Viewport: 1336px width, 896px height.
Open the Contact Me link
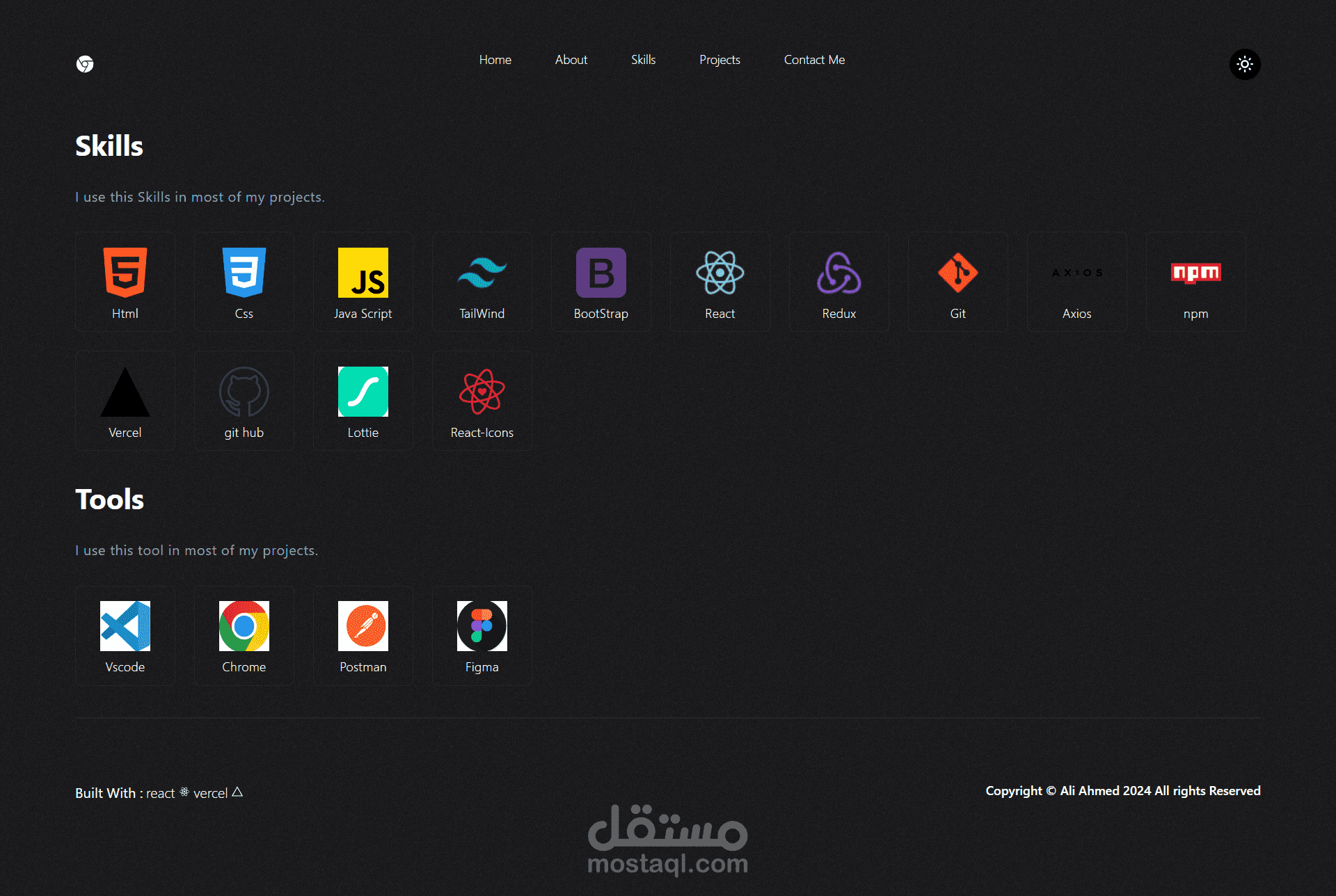pyautogui.click(x=814, y=60)
